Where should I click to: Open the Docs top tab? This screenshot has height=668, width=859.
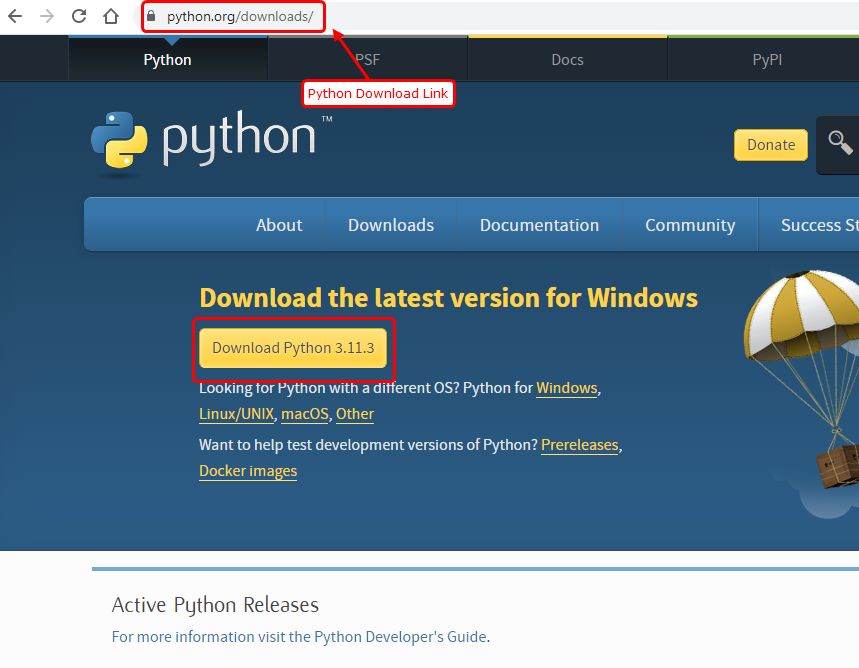(567, 60)
